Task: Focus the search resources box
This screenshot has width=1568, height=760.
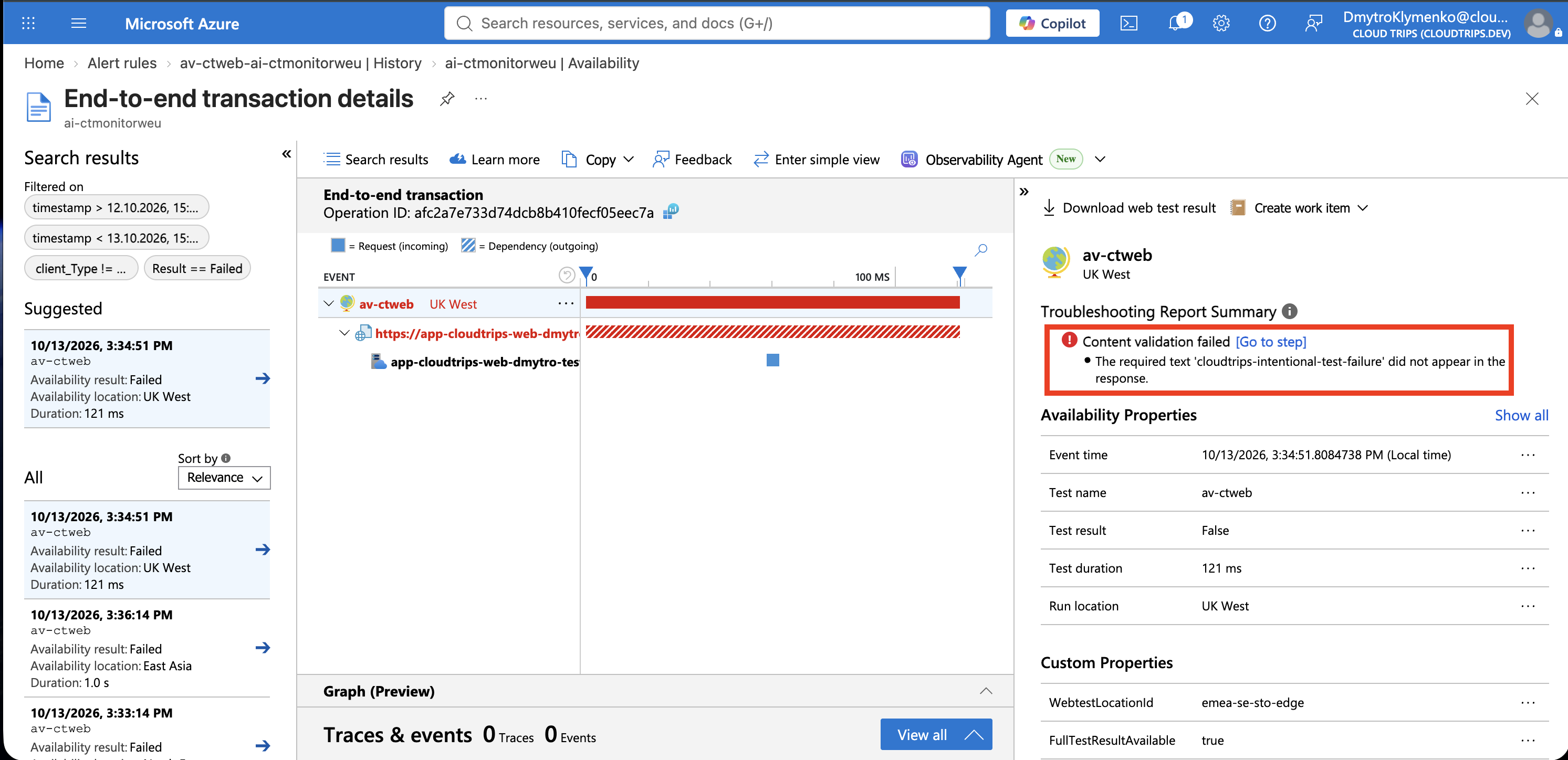Action: (717, 23)
